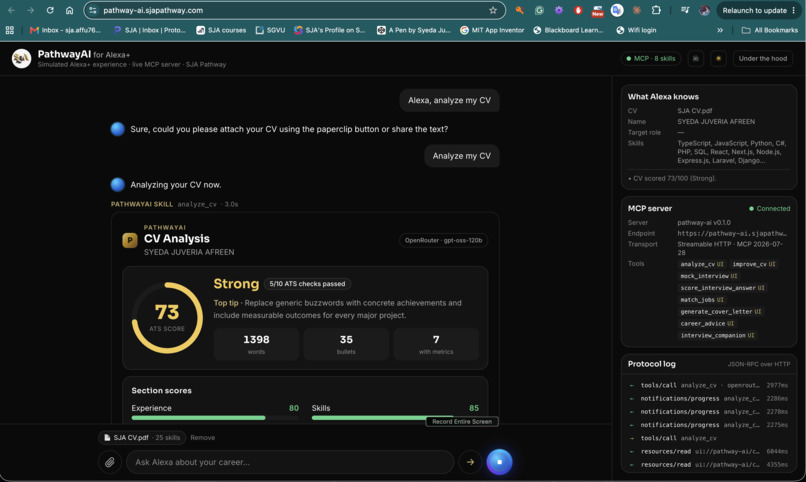806x482 pixels.
Task: Open the MIT App Inventor bookmark
Action: pyautogui.click(x=492, y=30)
